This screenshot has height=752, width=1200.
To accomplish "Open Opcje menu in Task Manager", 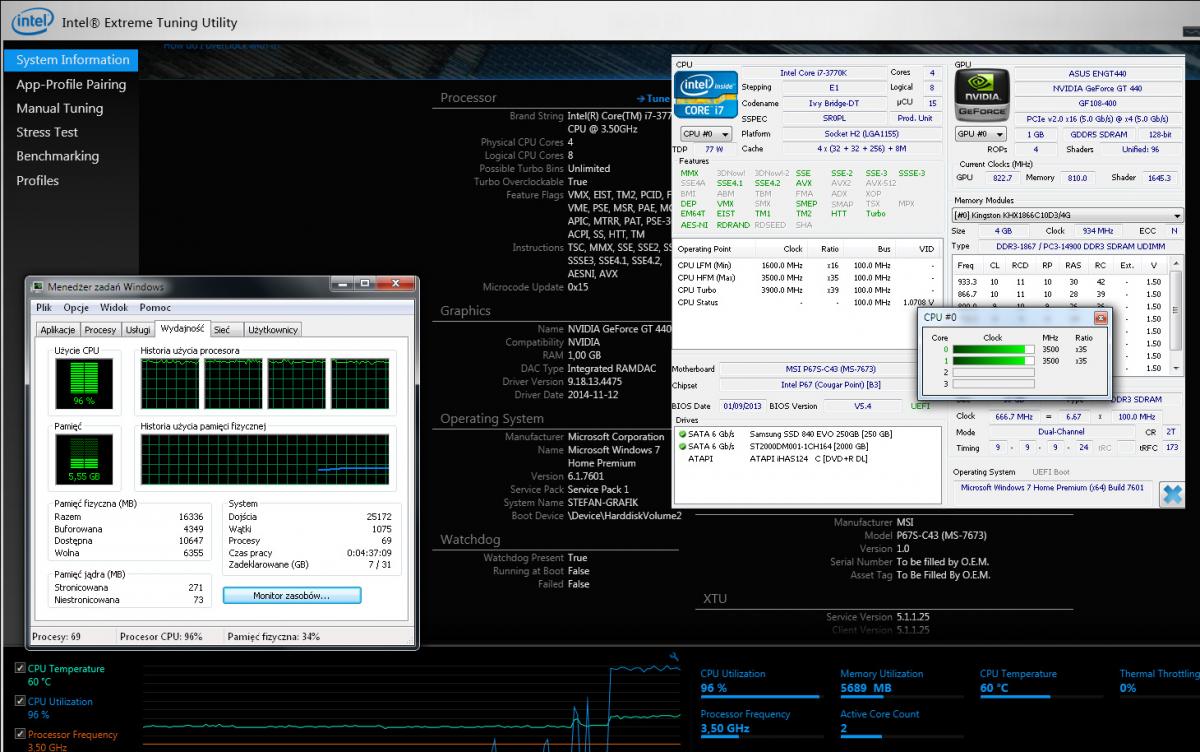I will pos(77,307).
